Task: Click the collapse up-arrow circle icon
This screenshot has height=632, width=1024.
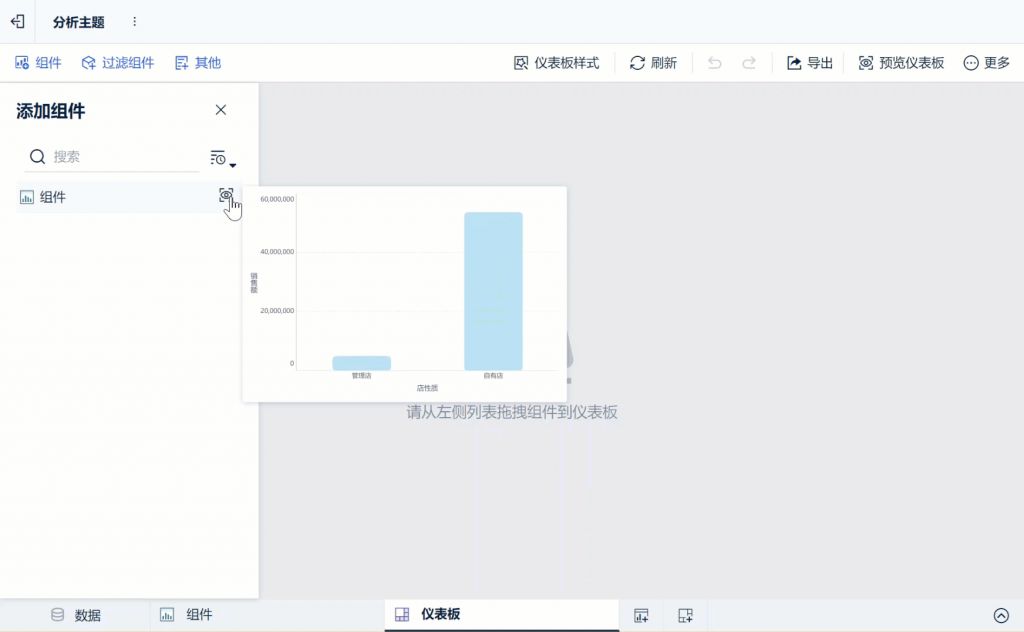Action: [1001, 615]
